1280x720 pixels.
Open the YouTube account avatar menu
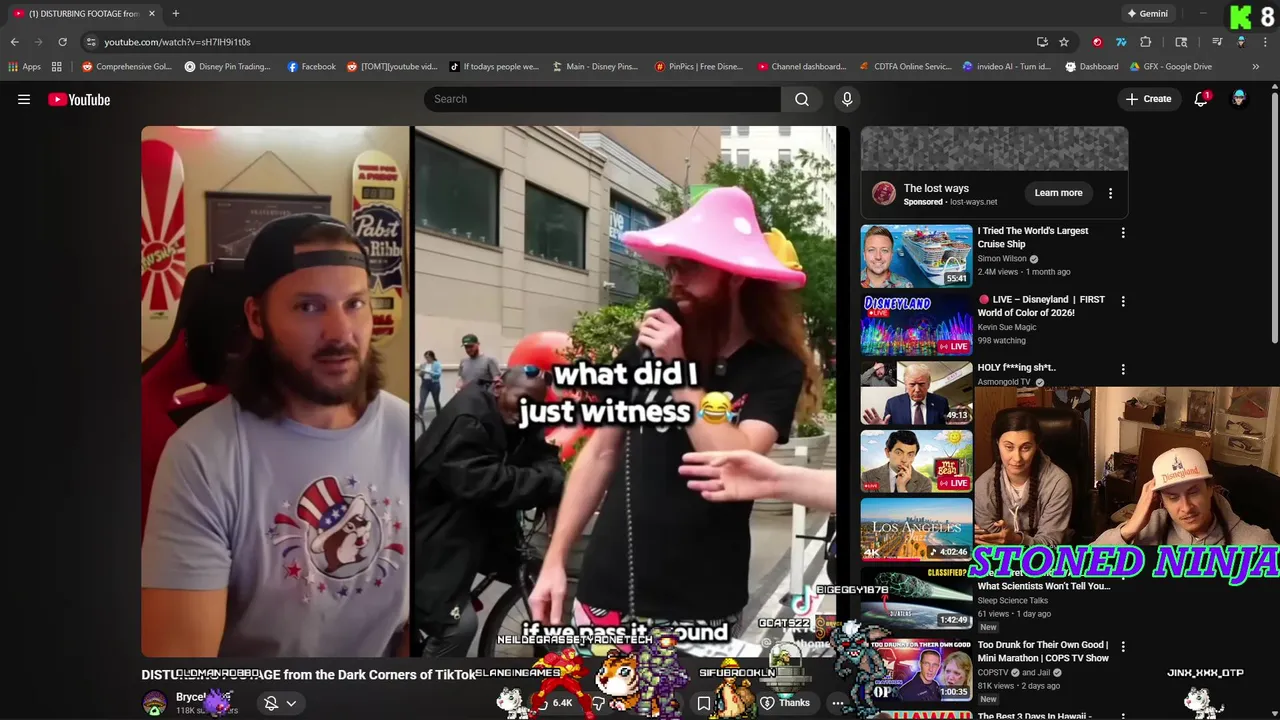[x=1239, y=99]
